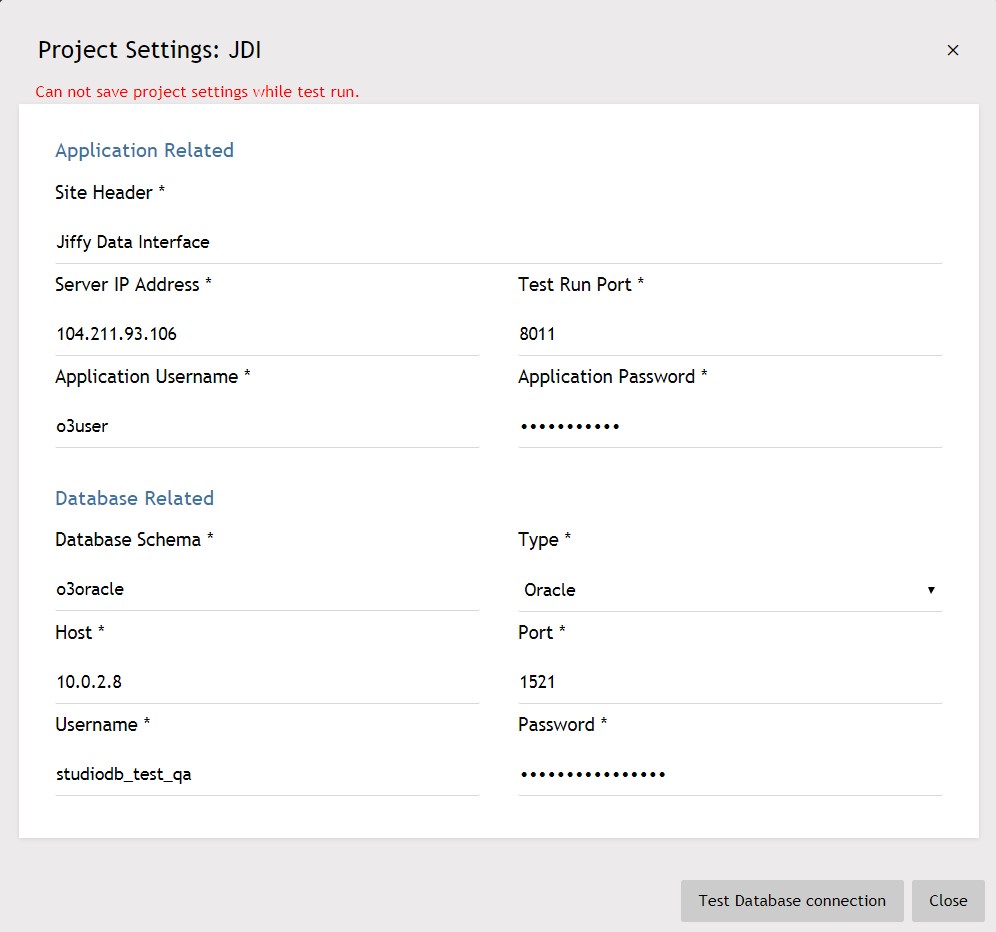Focus the Application Username field
The width and height of the screenshot is (996, 932).
[267, 426]
